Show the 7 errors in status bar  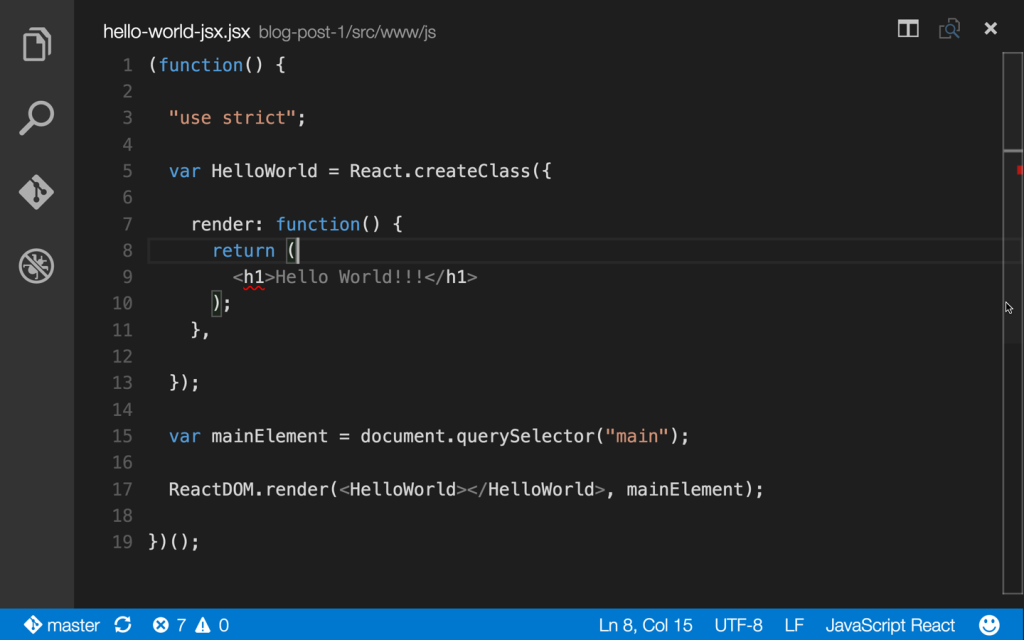point(169,625)
